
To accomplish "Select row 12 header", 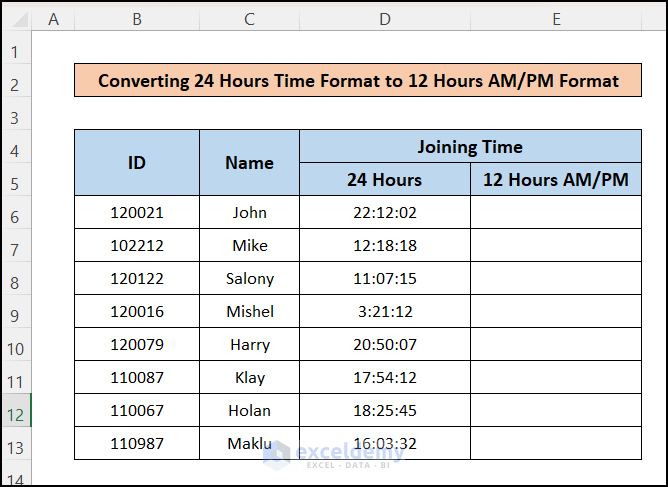I will click(x=16, y=410).
